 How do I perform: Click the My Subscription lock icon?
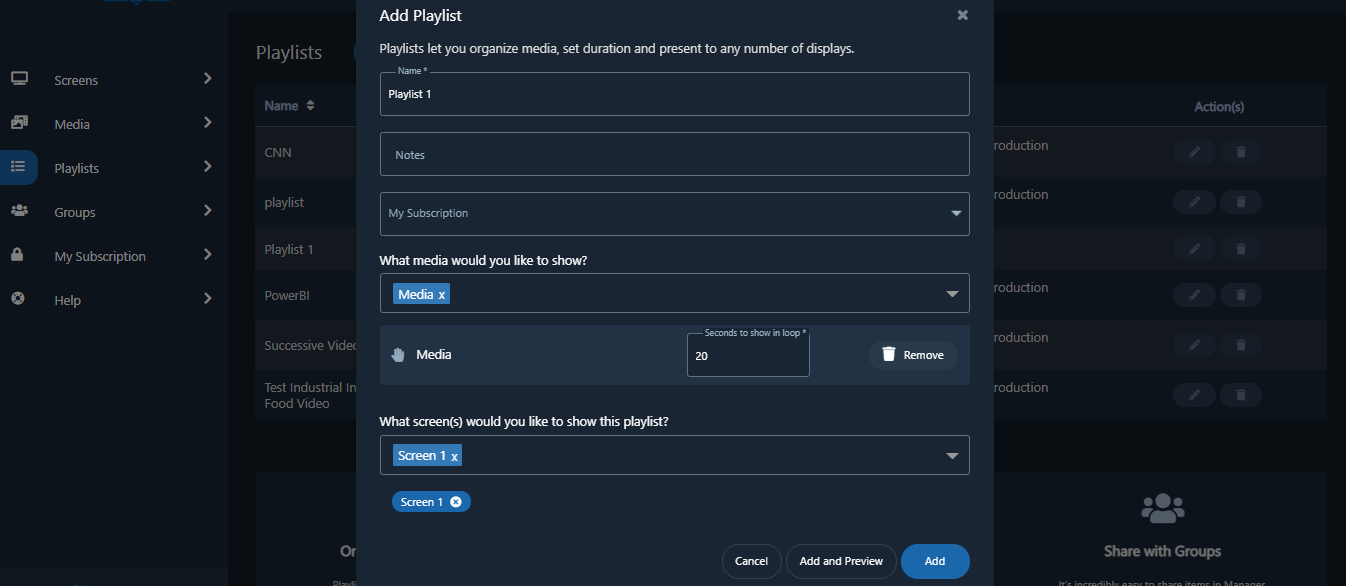pyautogui.click(x=18, y=255)
